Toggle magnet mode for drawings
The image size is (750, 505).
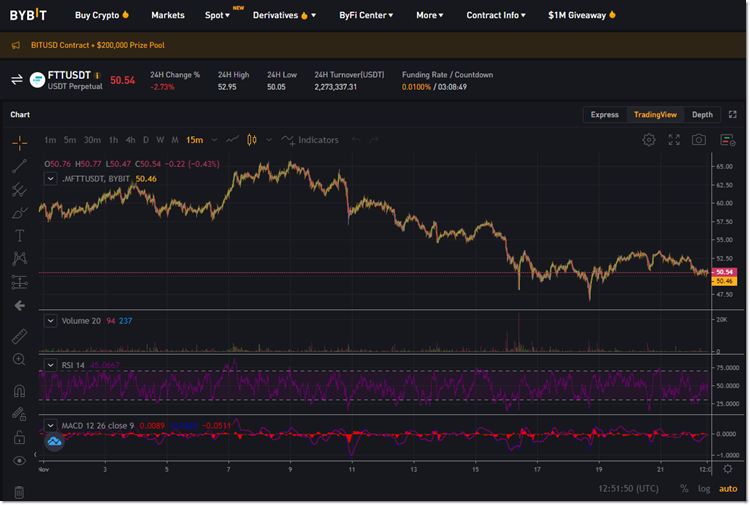coord(19,391)
